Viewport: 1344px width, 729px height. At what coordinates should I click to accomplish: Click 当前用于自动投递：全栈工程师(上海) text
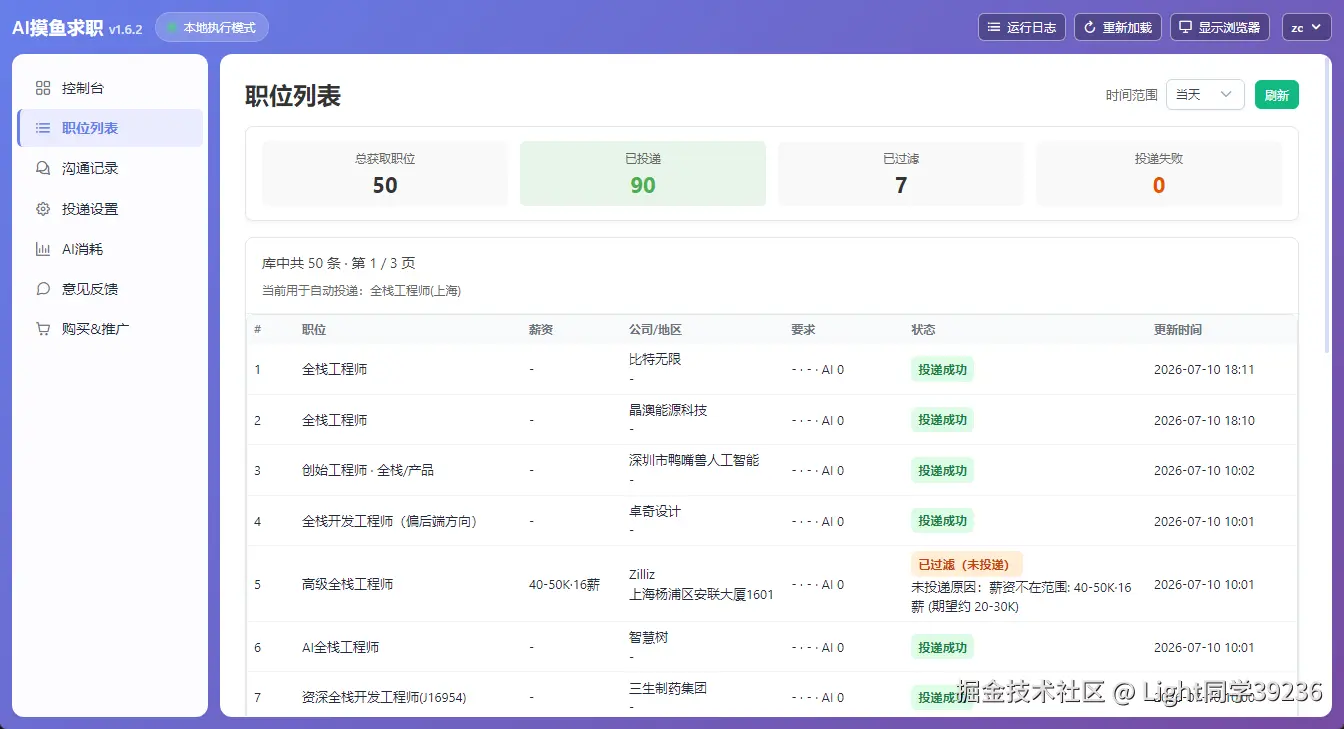click(x=361, y=290)
